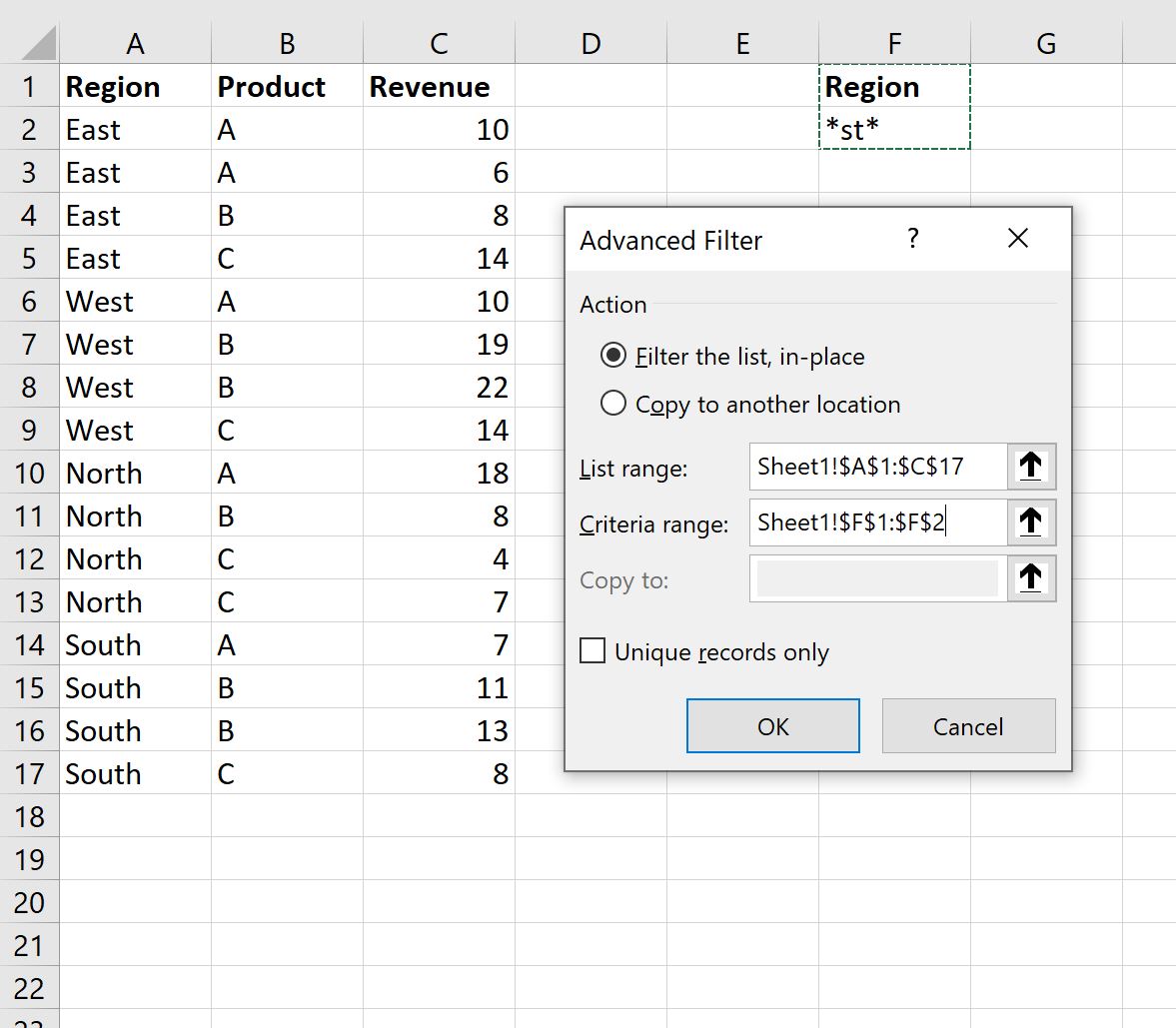Screen dimensions: 1176x1028
Task: Enable 'Copy to another location' option
Action: tap(611, 403)
